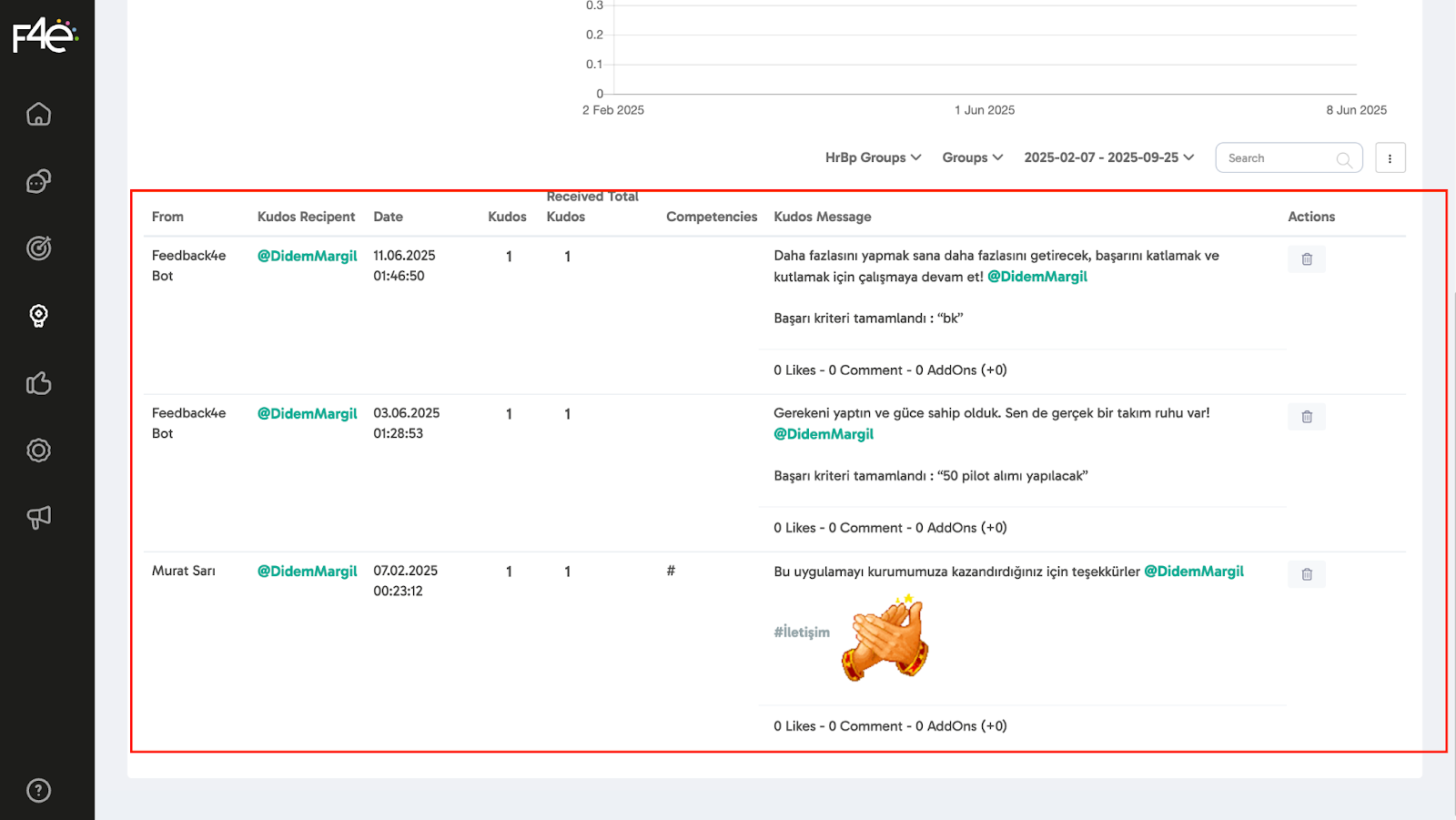Open the Home icon in sidebar

point(38,114)
